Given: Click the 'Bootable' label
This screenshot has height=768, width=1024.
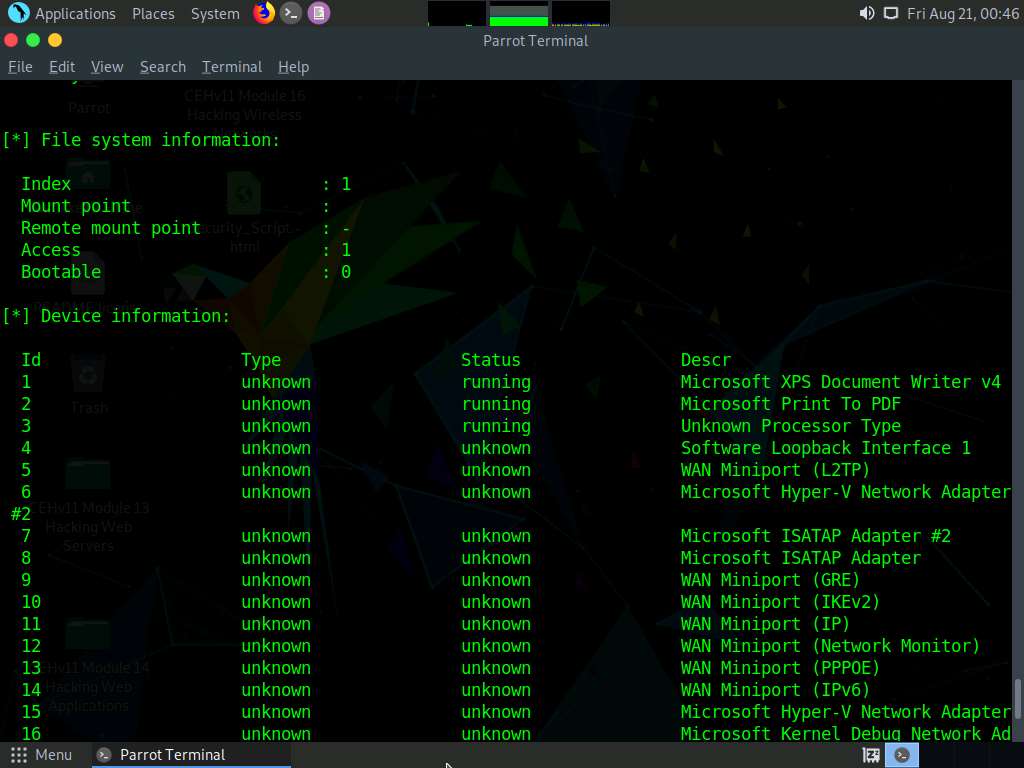Looking at the screenshot, I should pyautogui.click(x=61, y=272).
